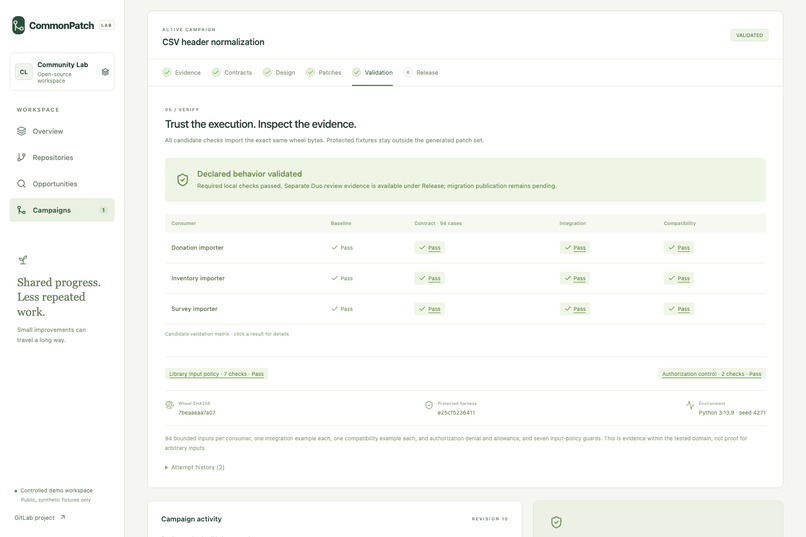
Task: Open Overview in the sidebar
Action: [x=62, y=131]
